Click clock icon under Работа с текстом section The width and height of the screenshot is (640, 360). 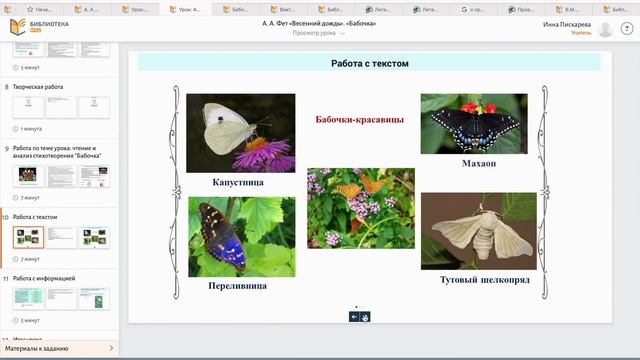[16, 259]
